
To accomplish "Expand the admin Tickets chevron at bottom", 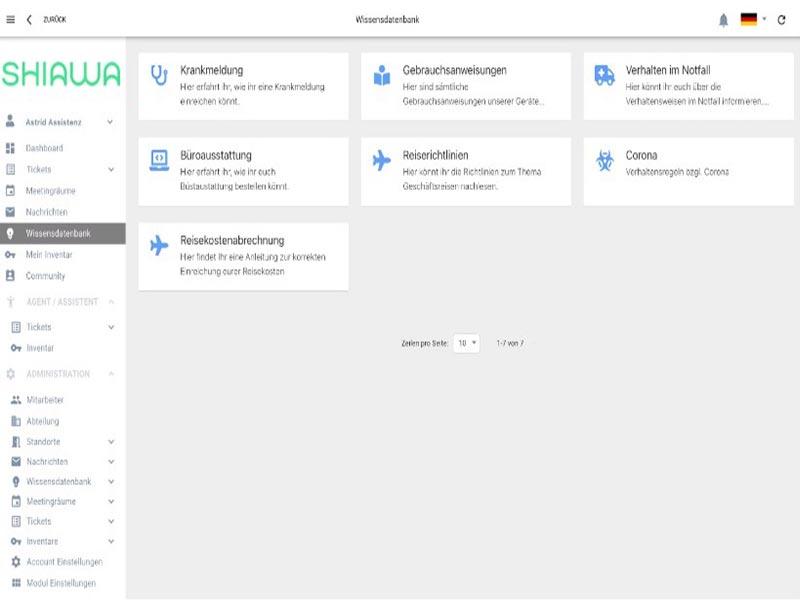I will click(x=111, y=521).
